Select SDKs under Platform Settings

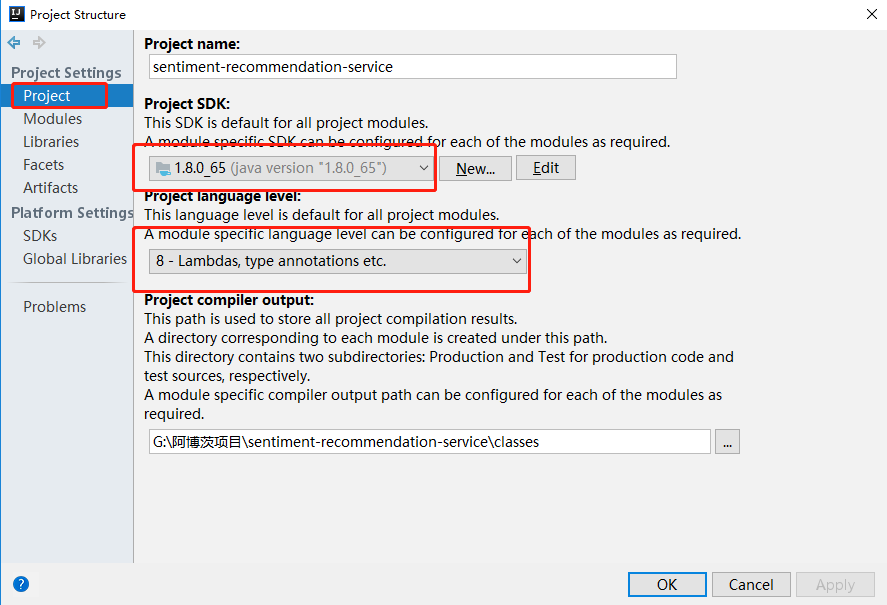(39, 235)
